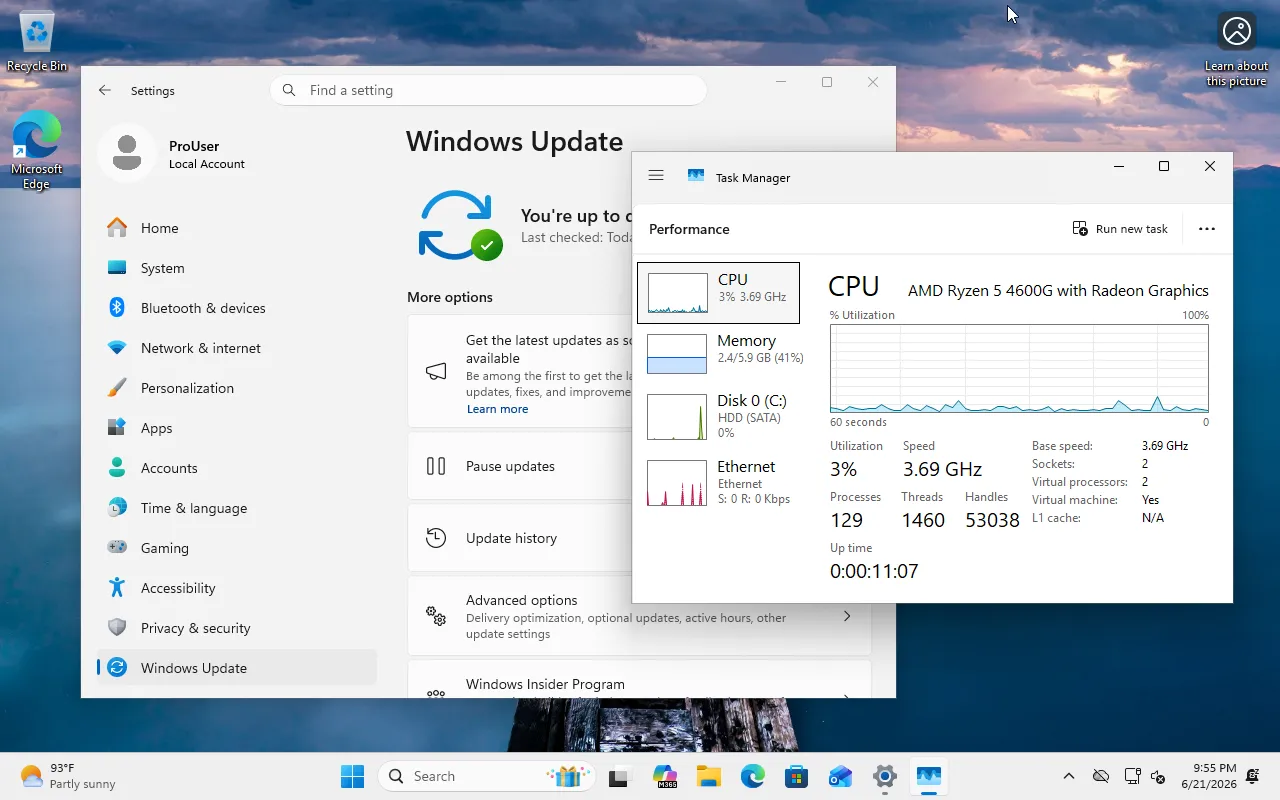Viewport: 1280px width, 800px height.
Task: Select Disk 0 (C:) in the performance list
Action: (x=718, y=416)
